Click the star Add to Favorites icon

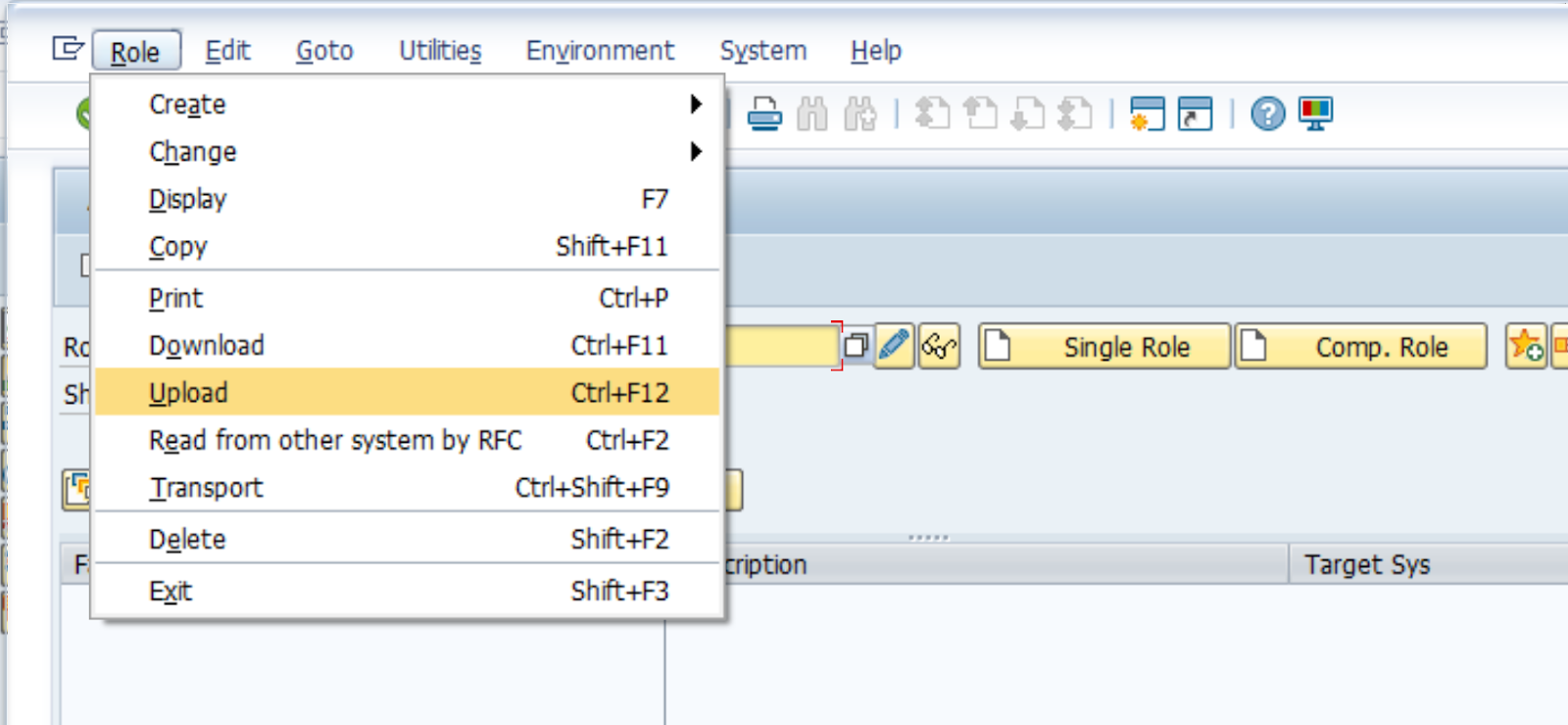click(1526, 347)
